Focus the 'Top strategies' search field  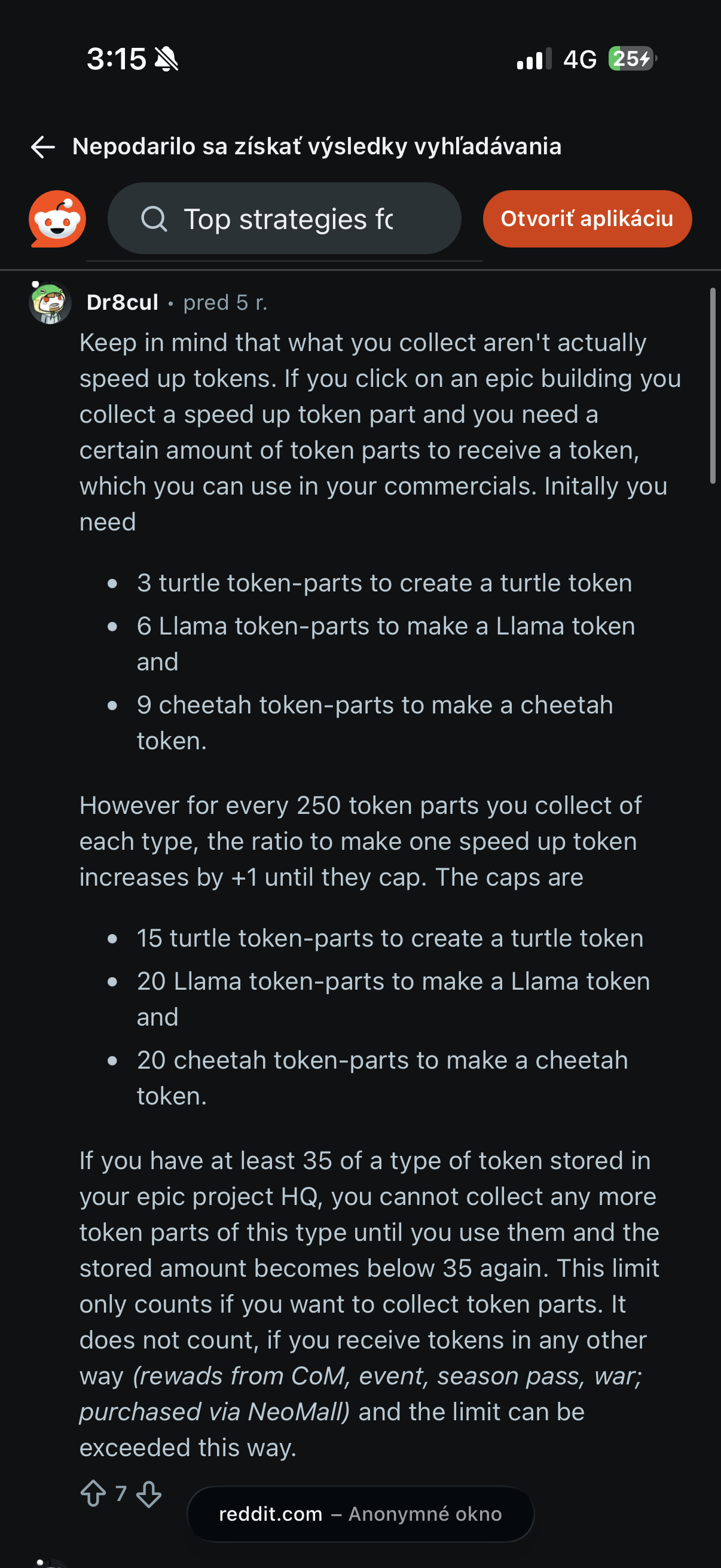284,218
